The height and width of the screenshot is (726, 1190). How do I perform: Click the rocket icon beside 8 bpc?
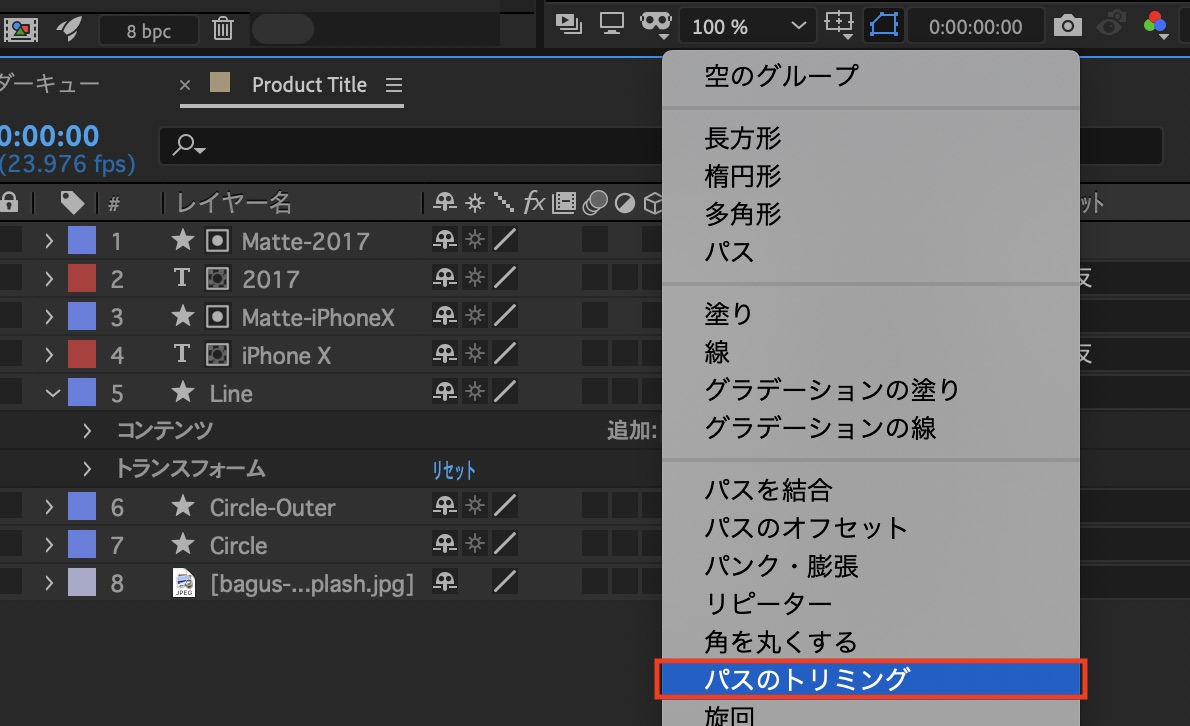[x=69, y=29]
